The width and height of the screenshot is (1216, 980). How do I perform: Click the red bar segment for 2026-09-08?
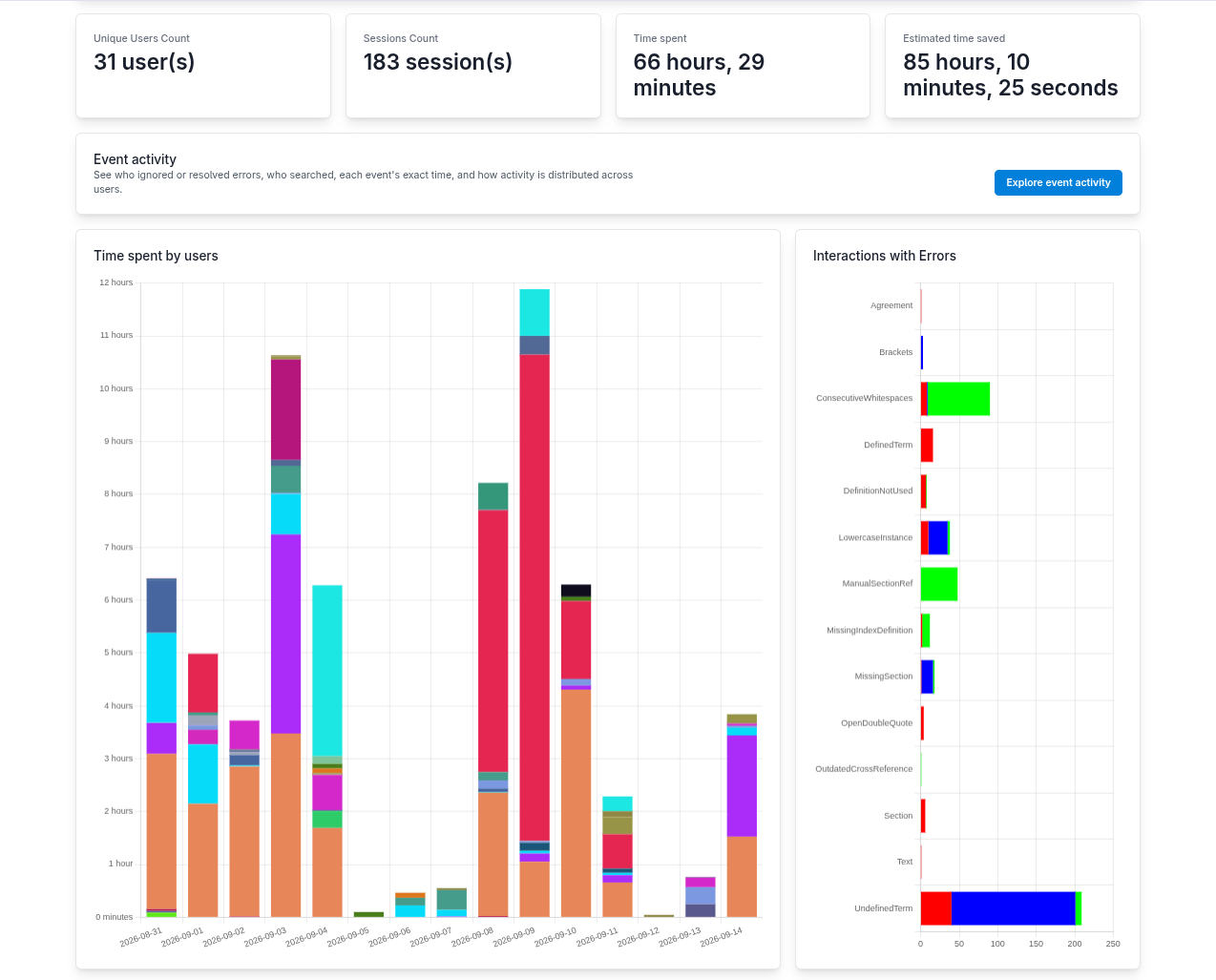(x=493, y=641)
